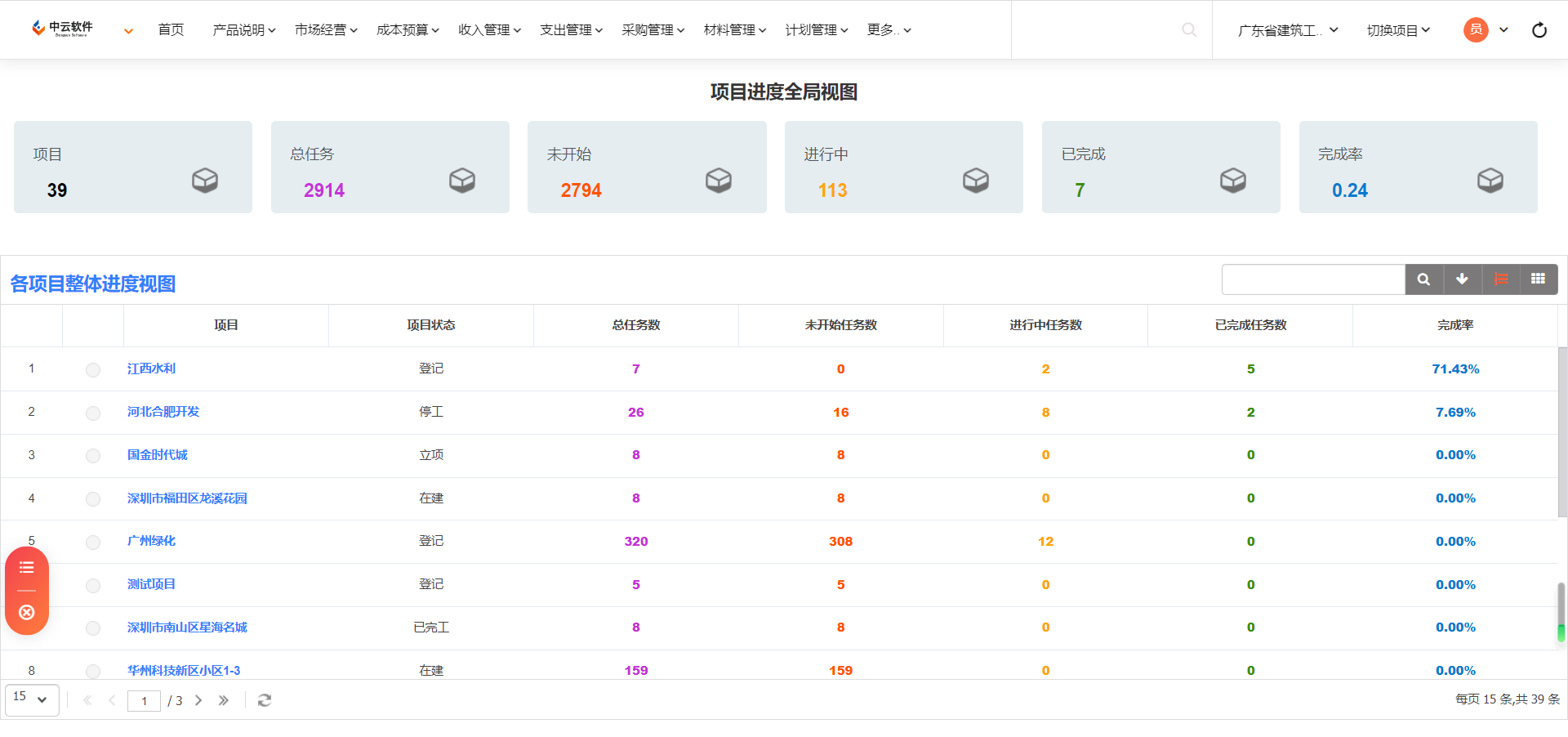The height and width of the screenshot is (737, 1568).
Task: Open the 收入管理 dropdown menu
Action: tap(489, 29)
